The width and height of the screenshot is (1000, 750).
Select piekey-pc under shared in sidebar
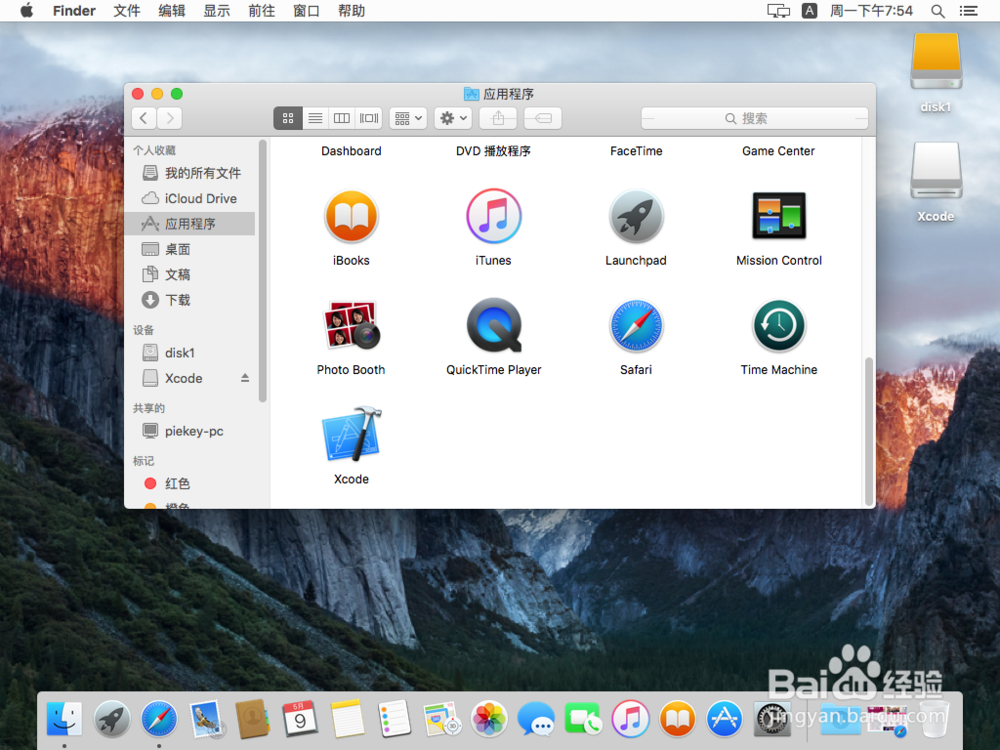pyautogui.click(x=191, y=431)
